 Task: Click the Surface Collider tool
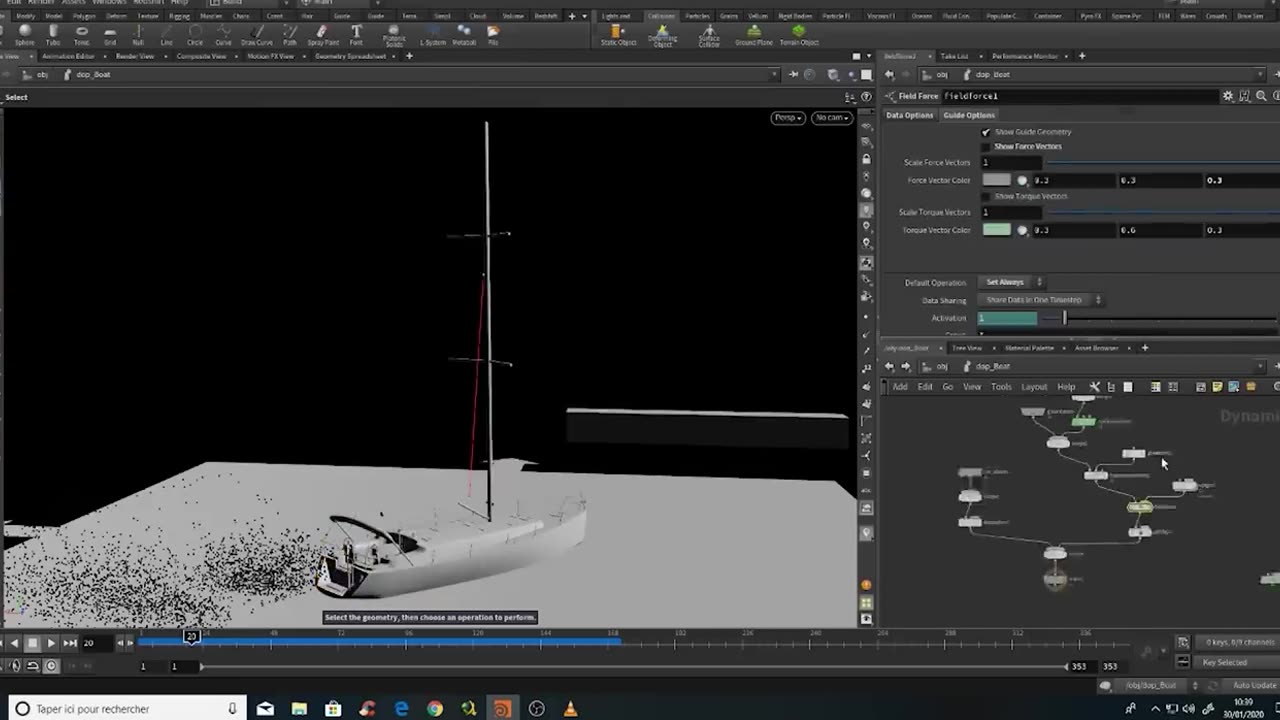[x=709, y=36]
